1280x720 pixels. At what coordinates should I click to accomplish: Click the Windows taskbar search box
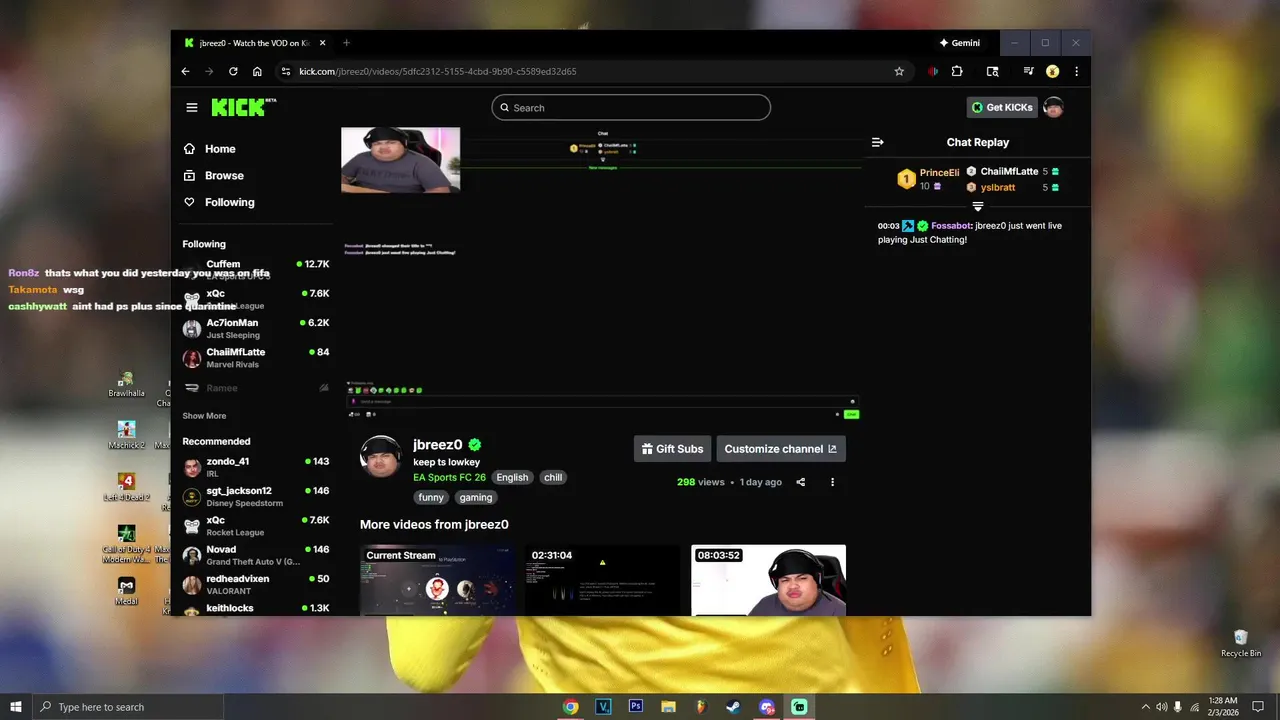point(128,707)
